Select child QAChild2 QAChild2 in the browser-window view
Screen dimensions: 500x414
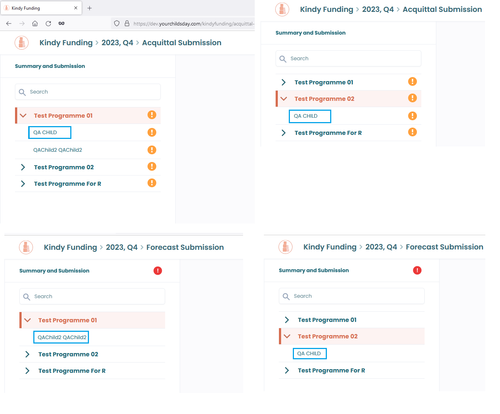(x=57, y=150)
